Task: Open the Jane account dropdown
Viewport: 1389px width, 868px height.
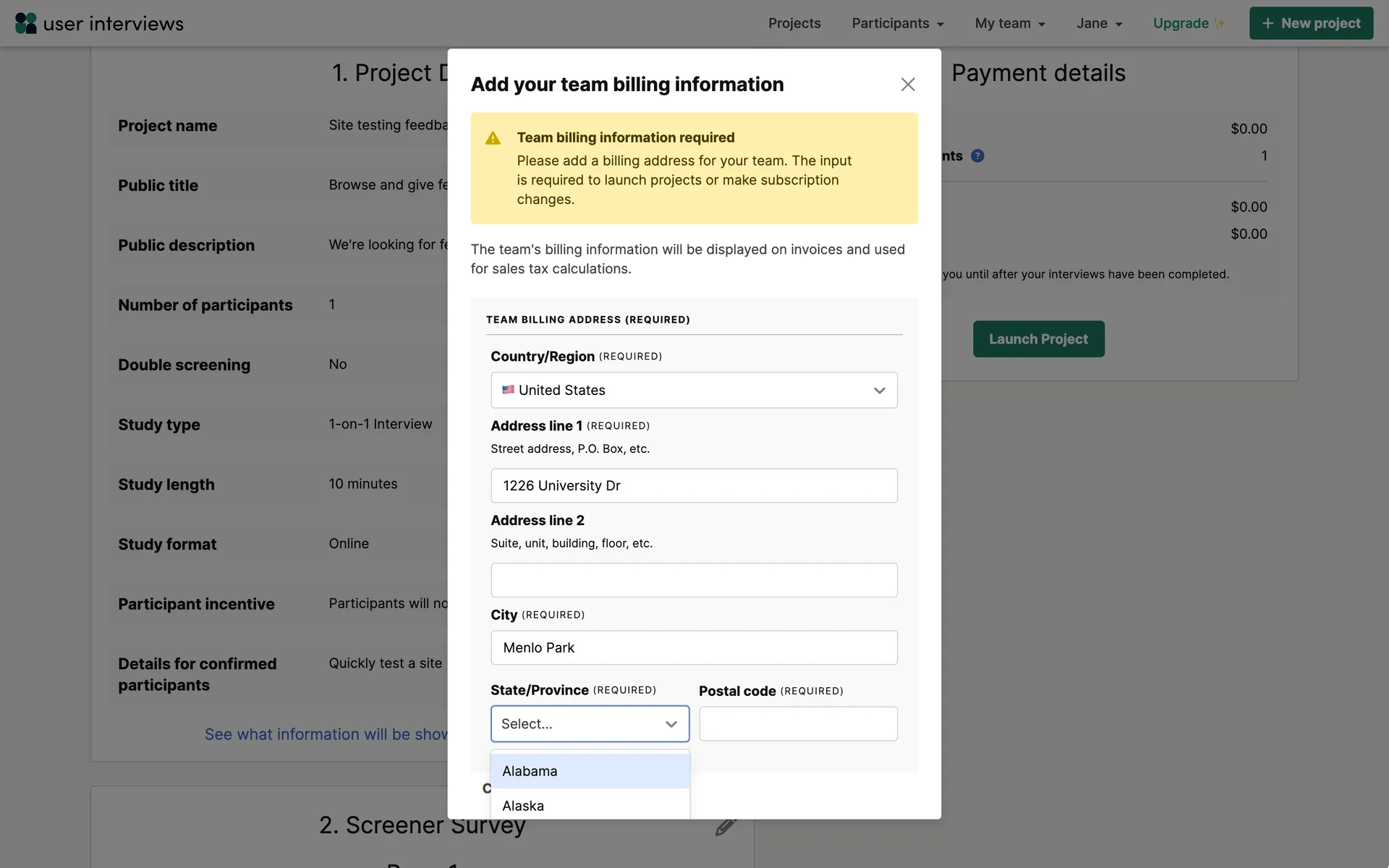Action: coord(1099,23)
